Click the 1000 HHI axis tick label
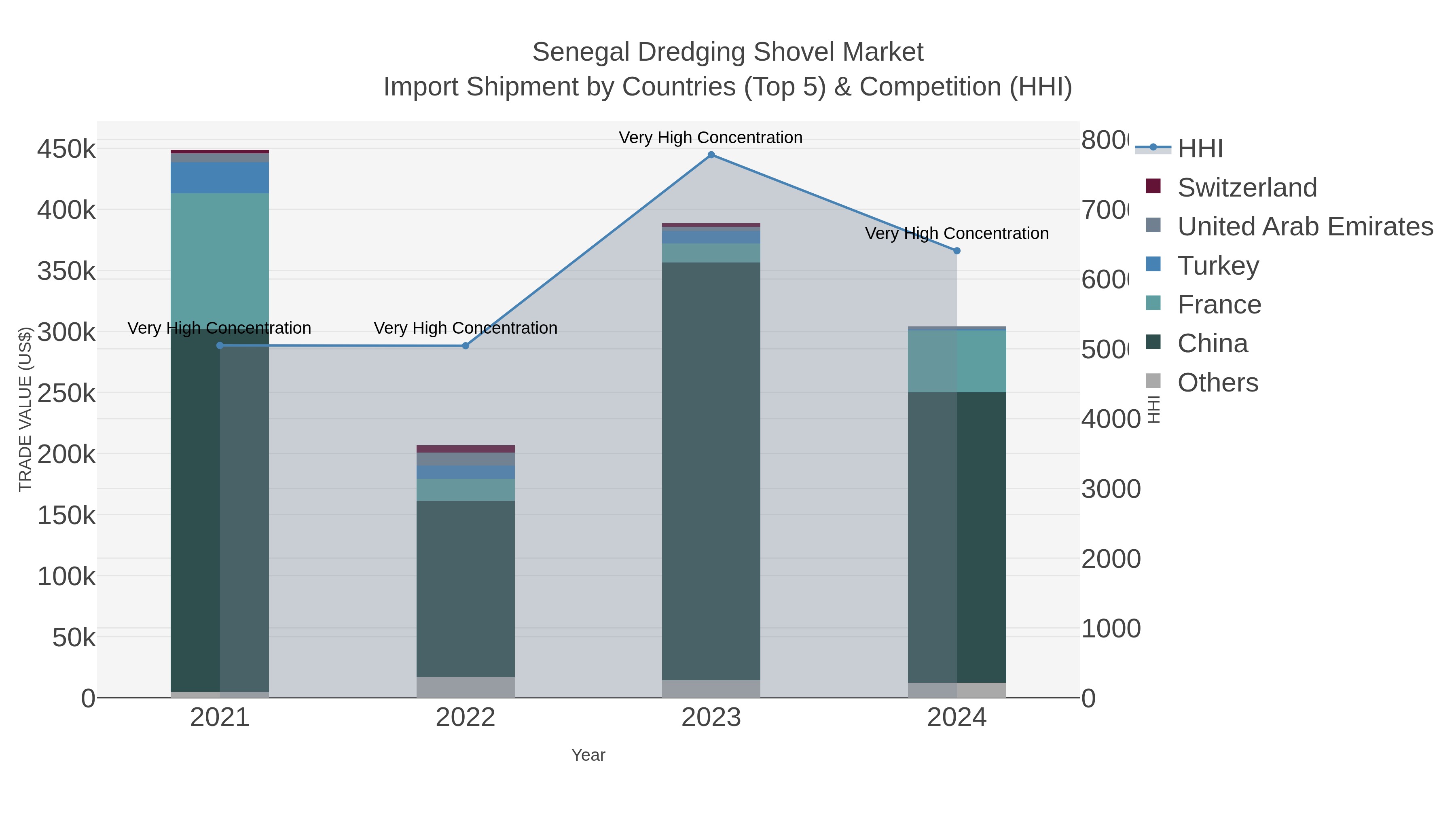 1111,629
